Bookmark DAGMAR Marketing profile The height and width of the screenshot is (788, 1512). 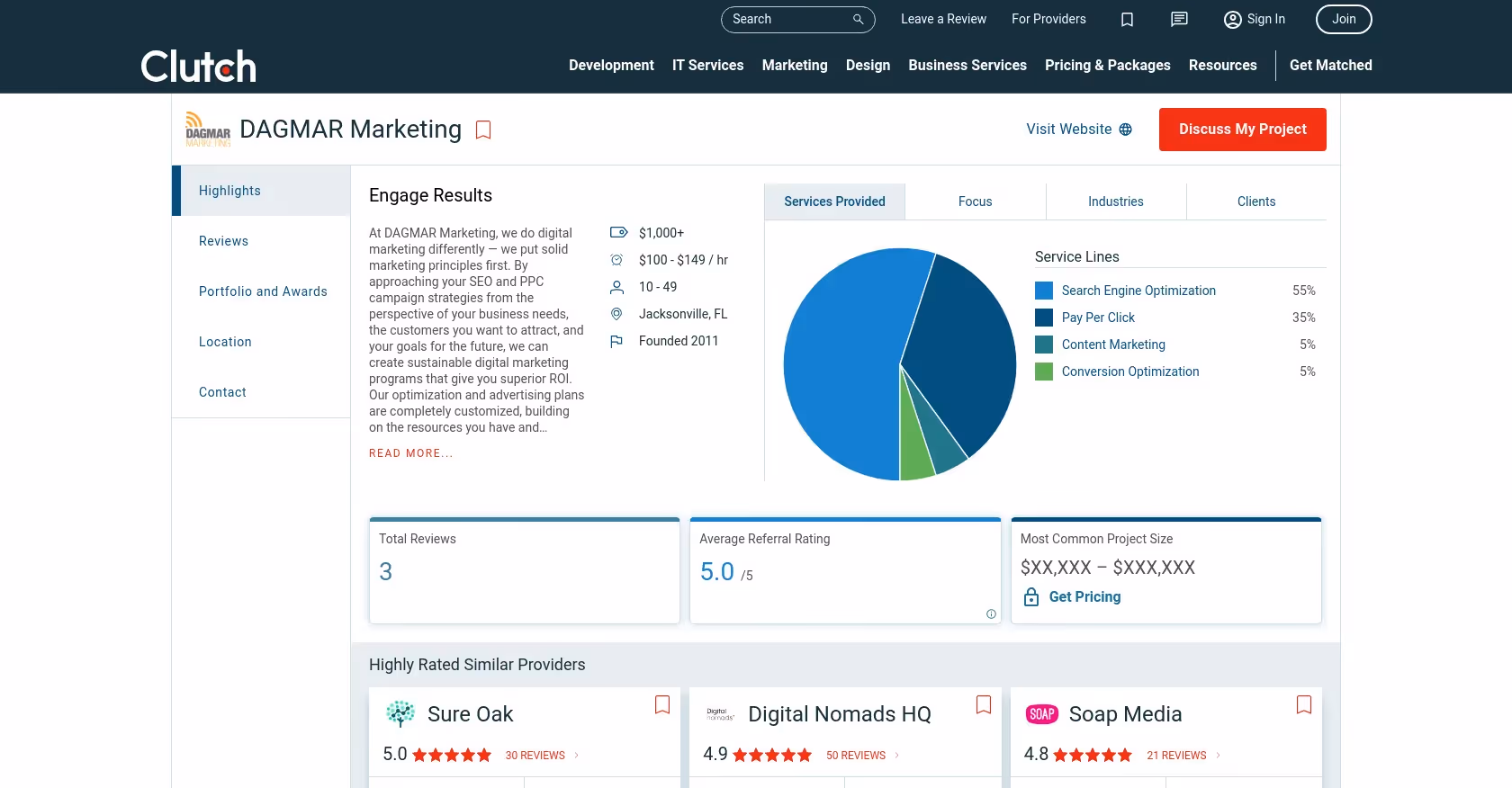[483, 130]
